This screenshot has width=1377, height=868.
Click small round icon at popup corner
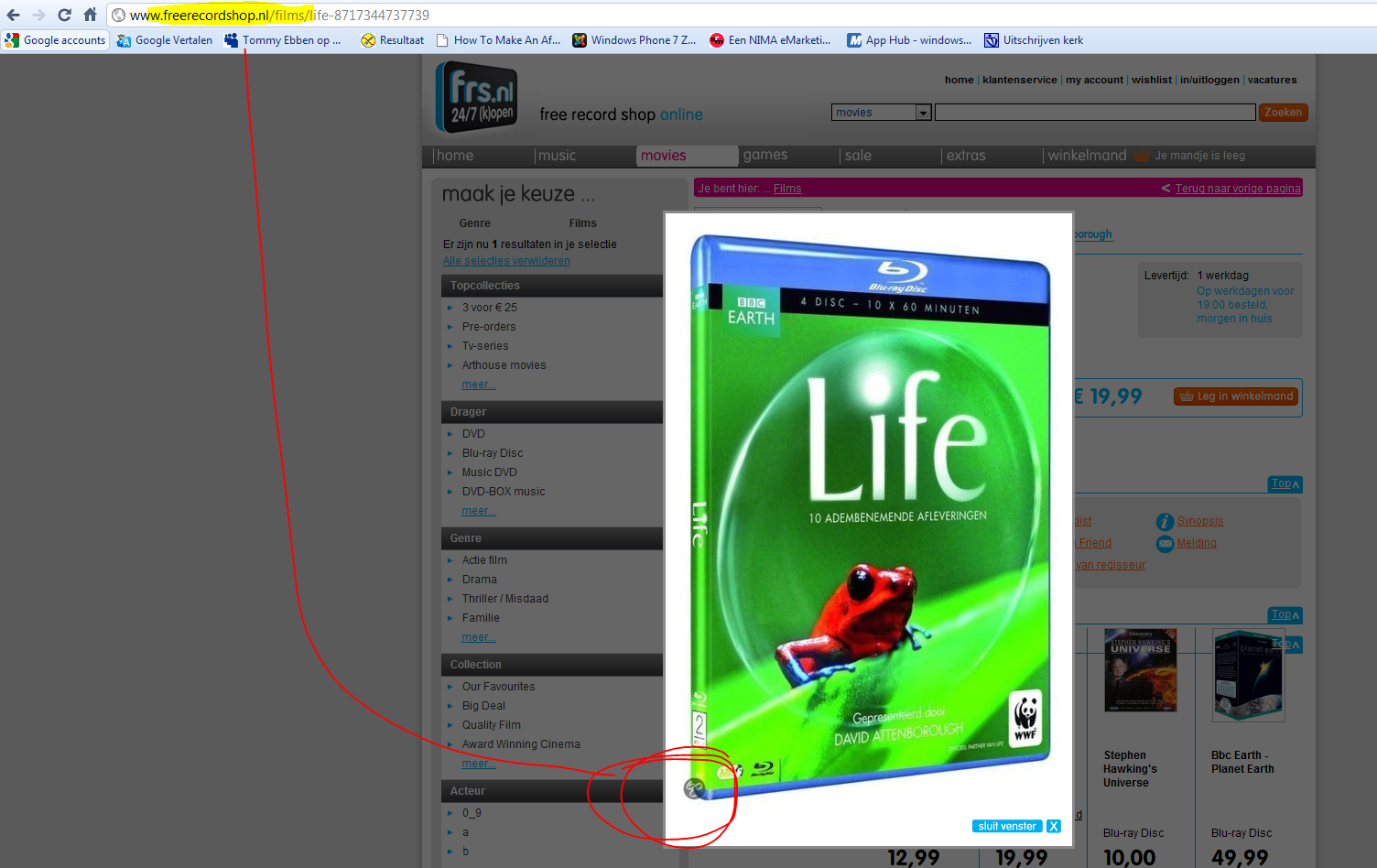click(694, 787)
